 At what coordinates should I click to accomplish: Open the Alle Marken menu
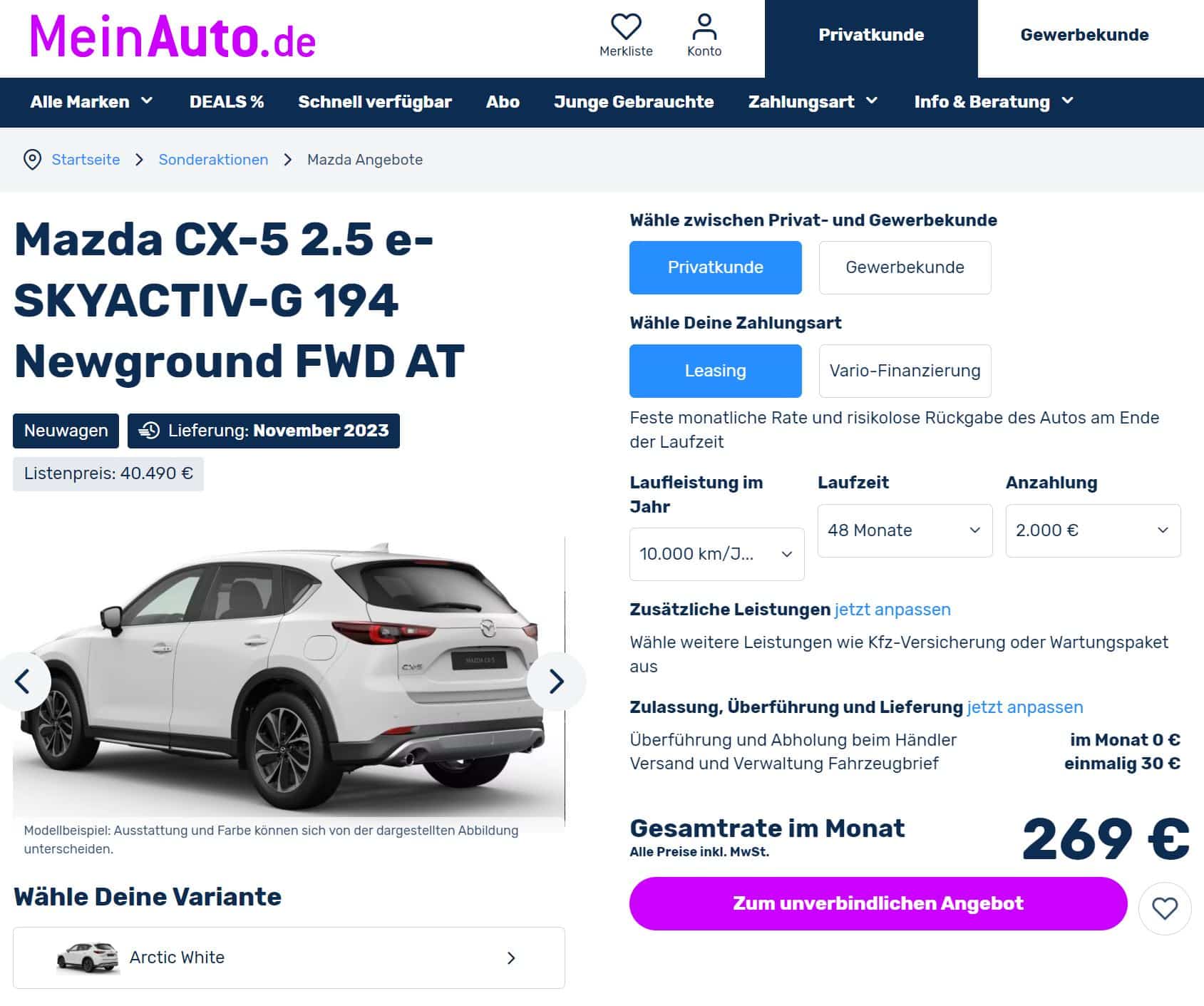click(x=91, y=102)
